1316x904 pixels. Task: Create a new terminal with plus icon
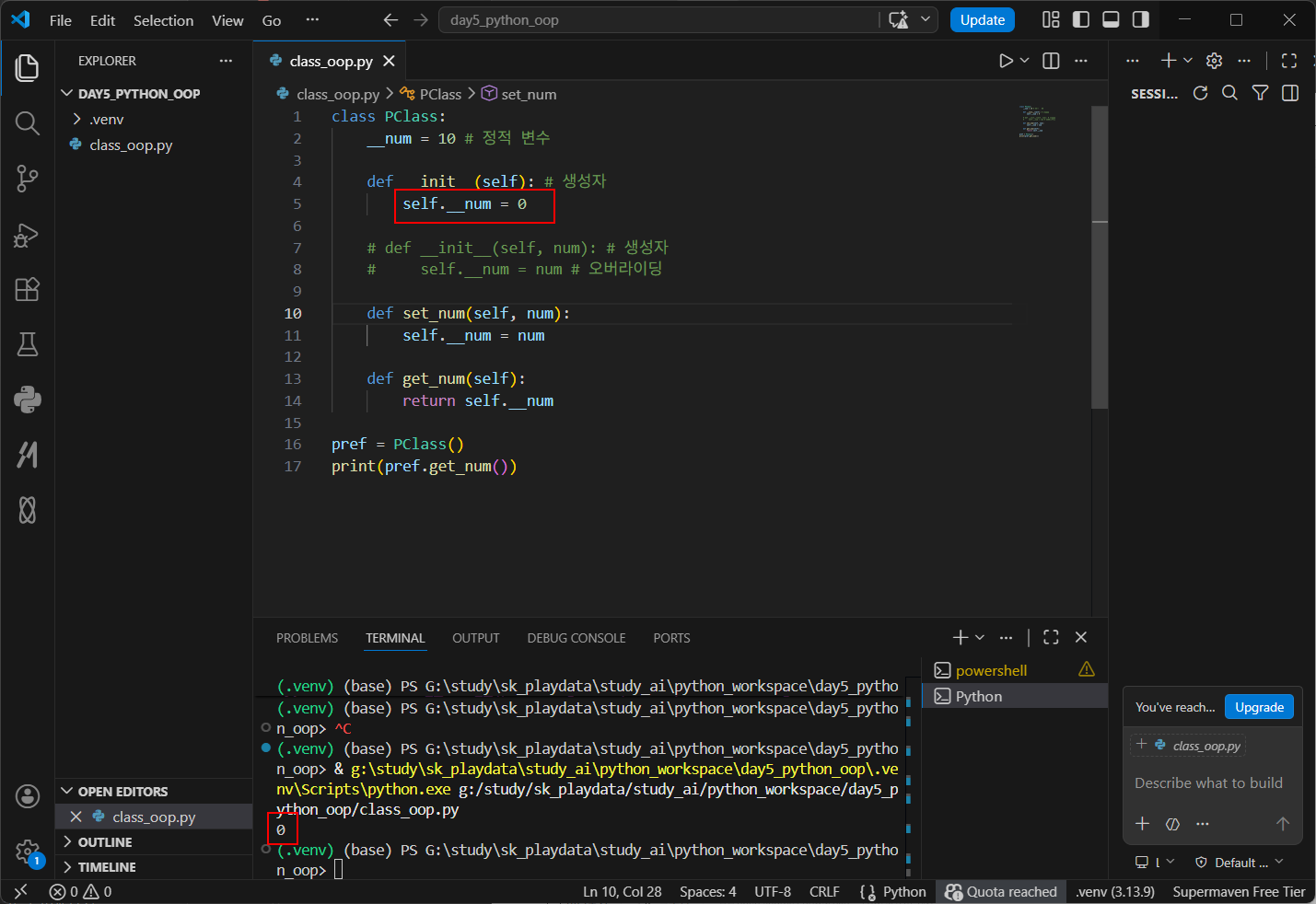(960, 637)
